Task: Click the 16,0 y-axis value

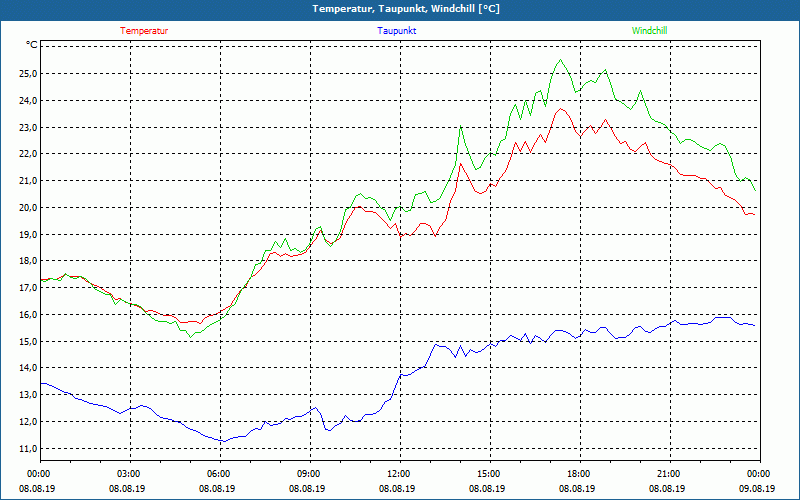Action: click(28, 314)
